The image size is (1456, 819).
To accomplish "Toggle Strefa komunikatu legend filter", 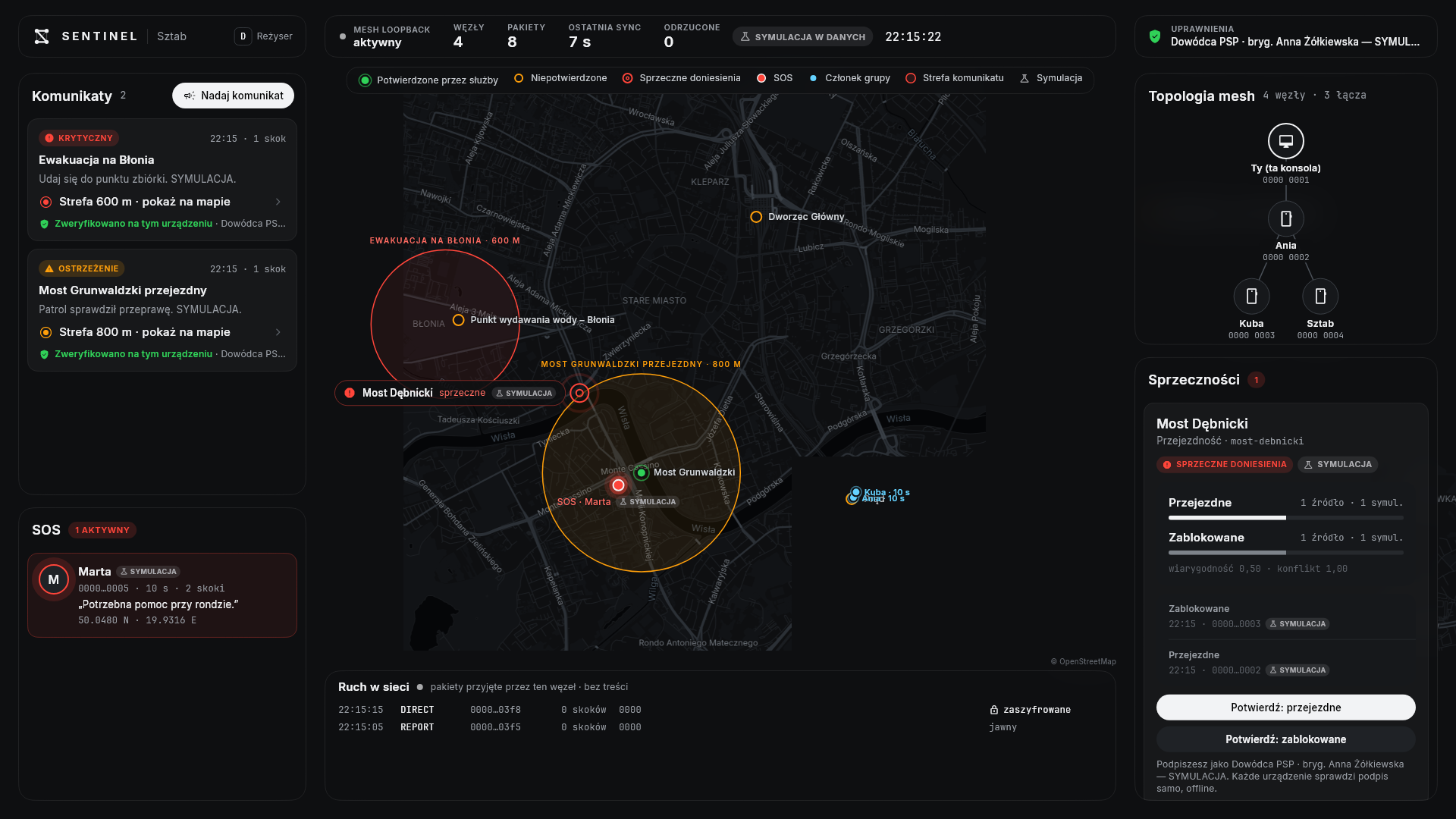I will 954,78.
